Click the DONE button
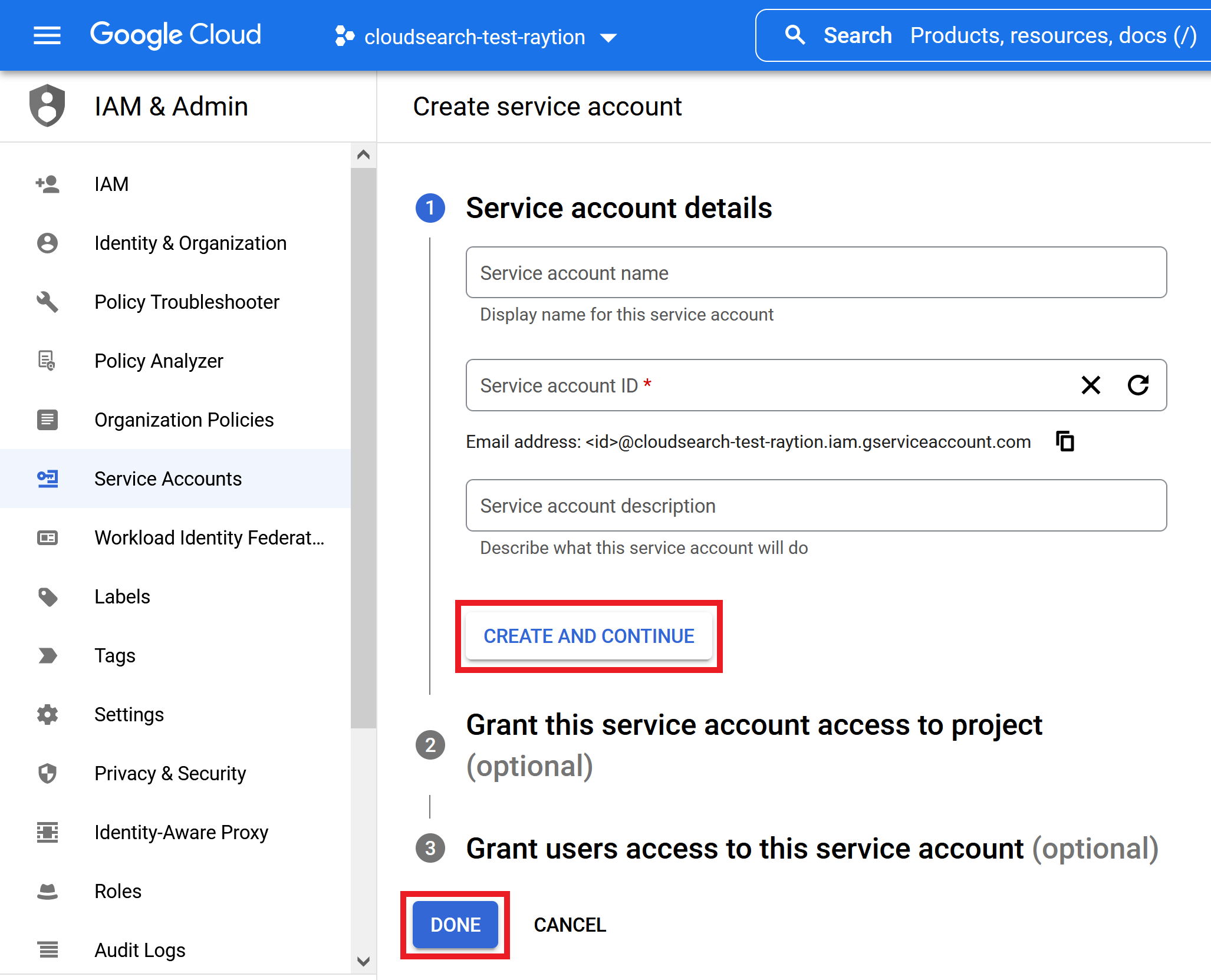1211x980 pixels. coord(455,925)
